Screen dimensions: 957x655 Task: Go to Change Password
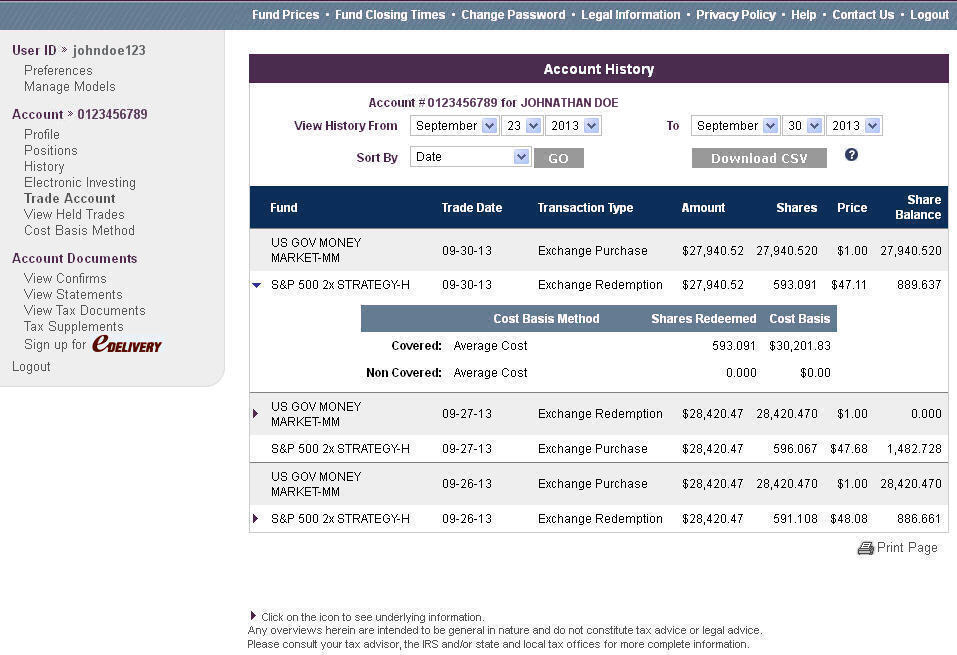click(513, 15)
